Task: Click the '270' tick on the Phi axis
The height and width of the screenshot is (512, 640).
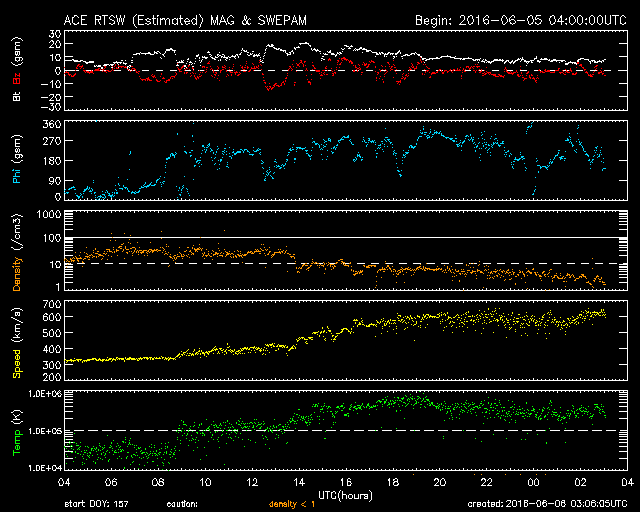Action: click(52, 141)
